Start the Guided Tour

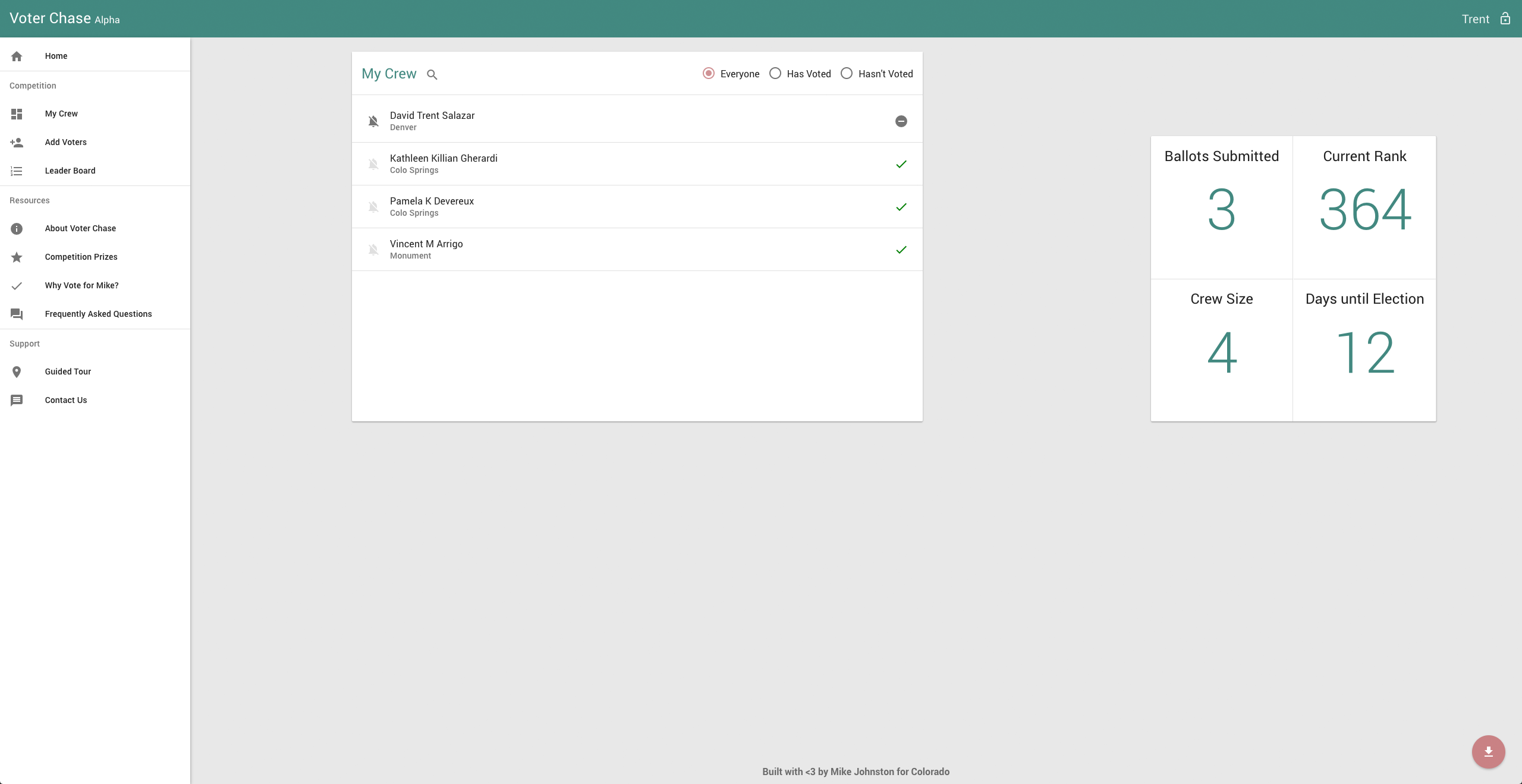click(x=68, y=371)
